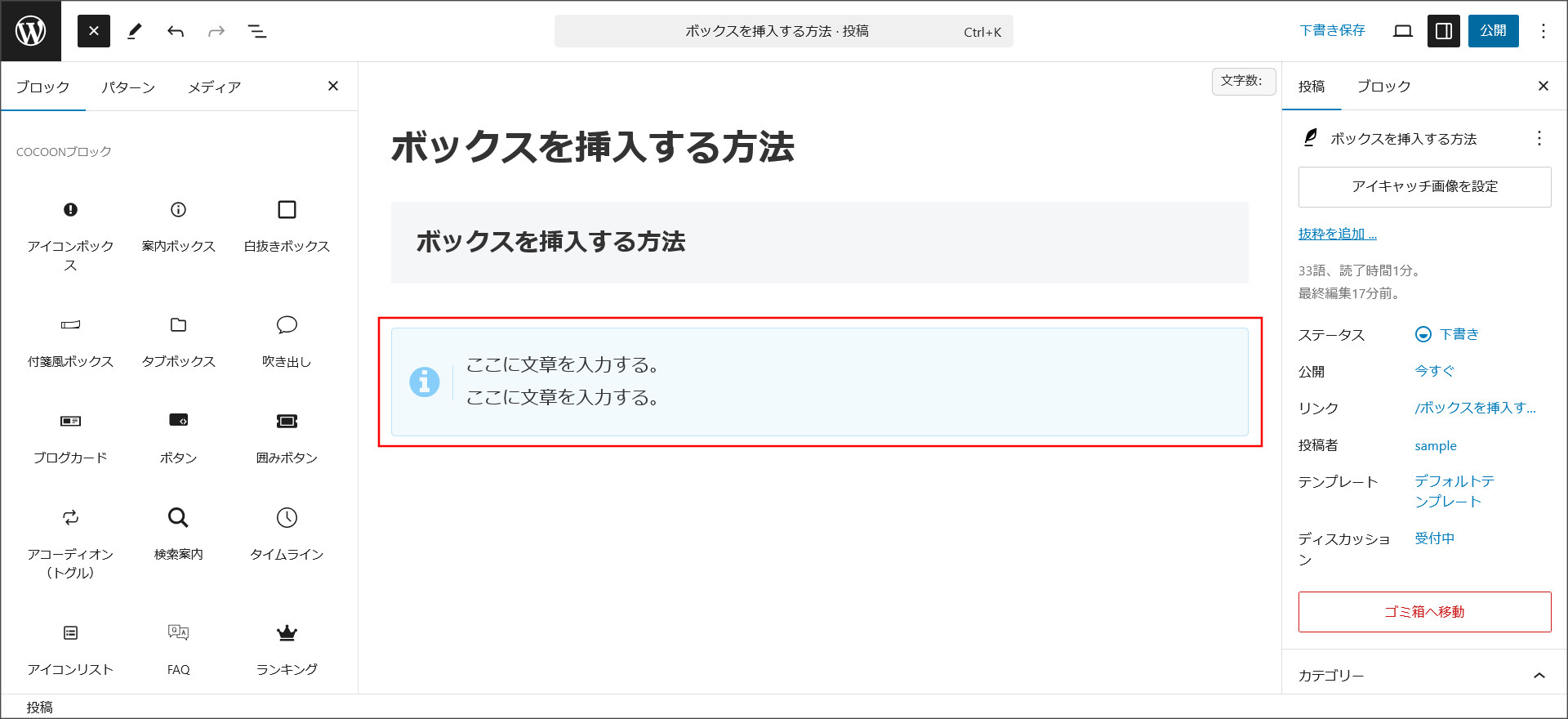
Task: Switch to the right sidebar ブロック tab
Action: [1383, 87]
